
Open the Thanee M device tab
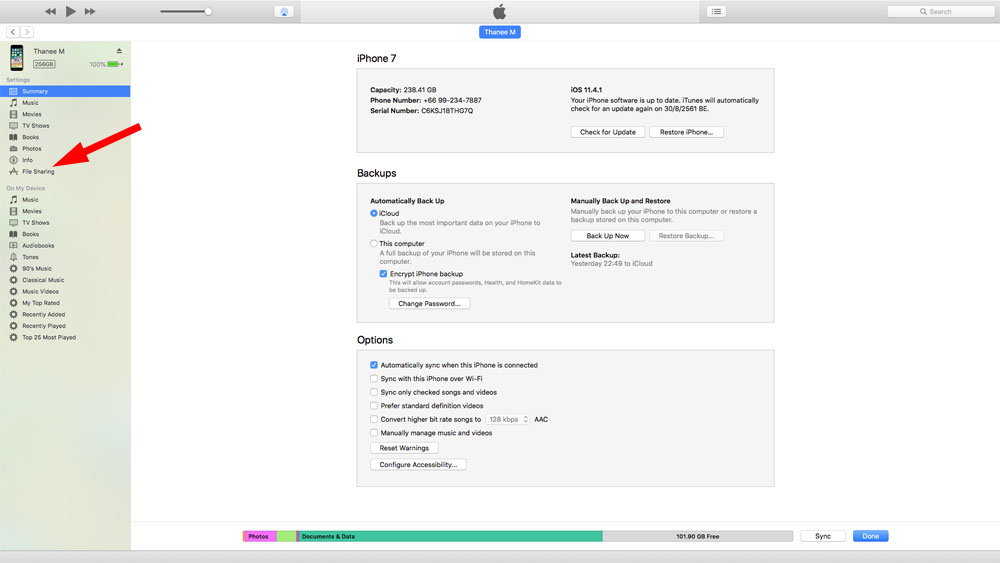pyautogui.click(x=499, y=32)
